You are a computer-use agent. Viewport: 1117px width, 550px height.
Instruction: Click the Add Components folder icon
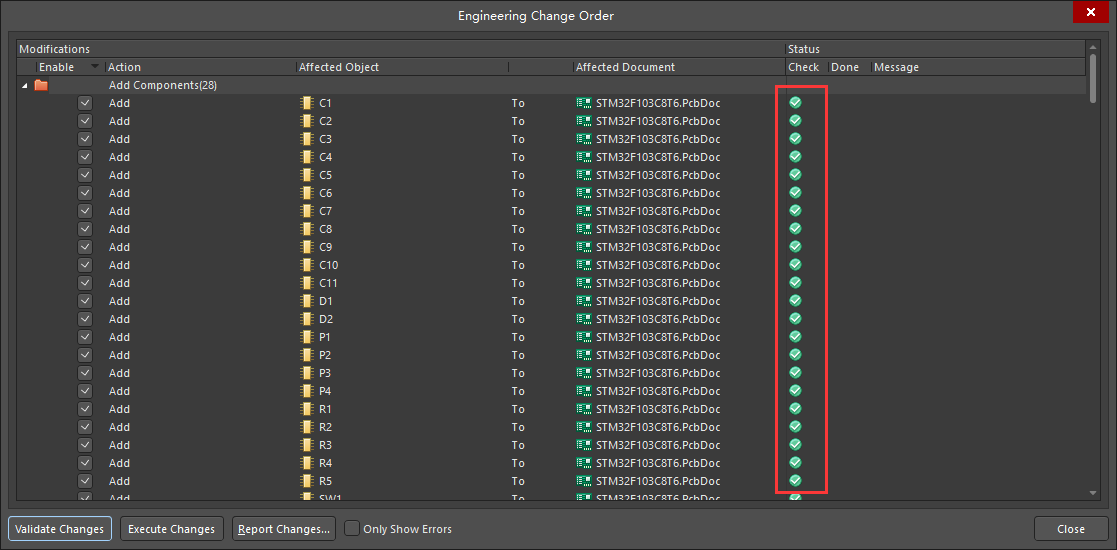(x=41, y=85)
